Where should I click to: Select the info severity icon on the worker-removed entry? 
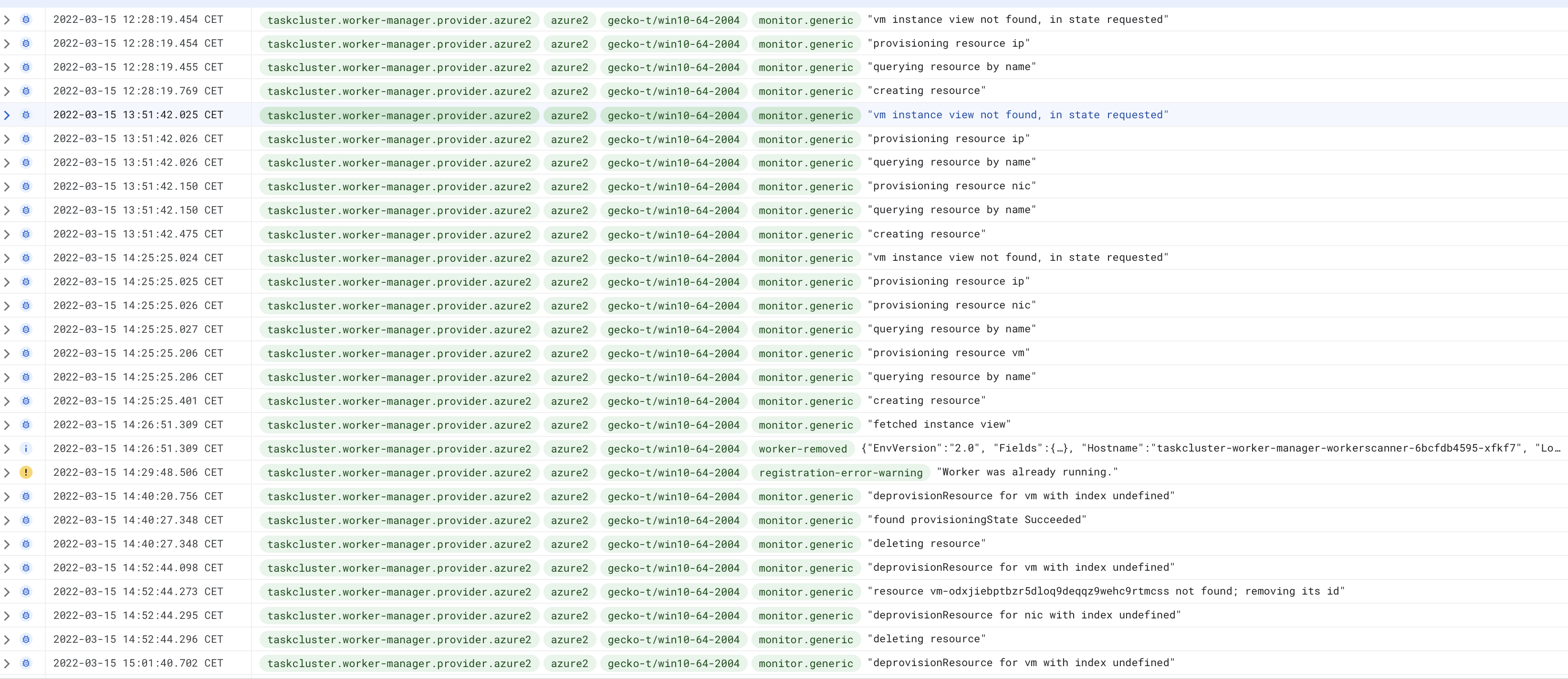[x=26, y=448]
